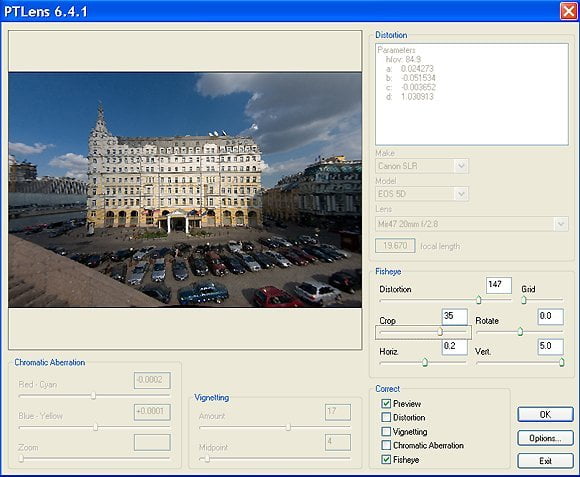Open the Options dialog
580x477 pixels.
(545, 438)
